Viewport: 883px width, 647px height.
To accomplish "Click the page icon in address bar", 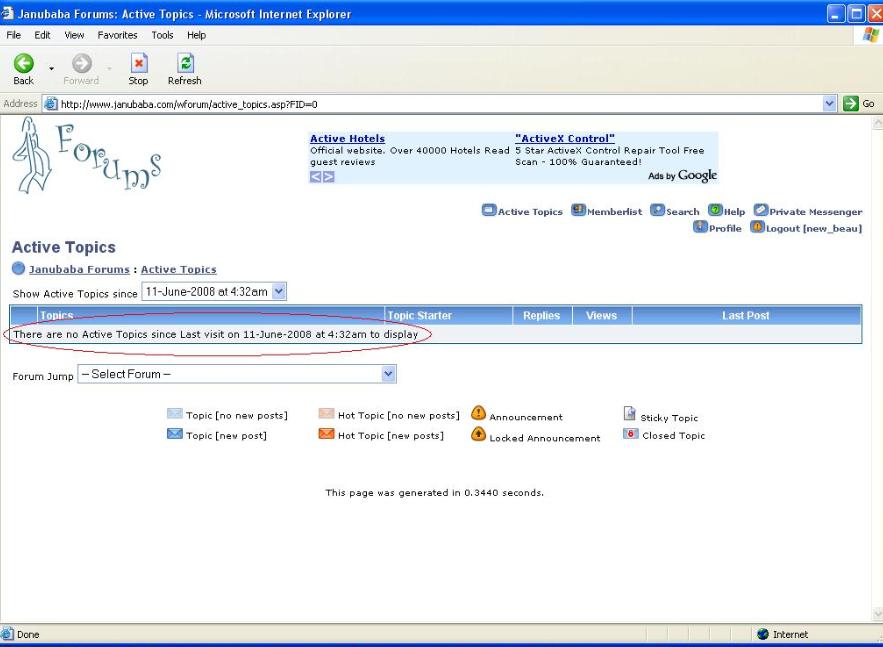I will tap(51, 104).
